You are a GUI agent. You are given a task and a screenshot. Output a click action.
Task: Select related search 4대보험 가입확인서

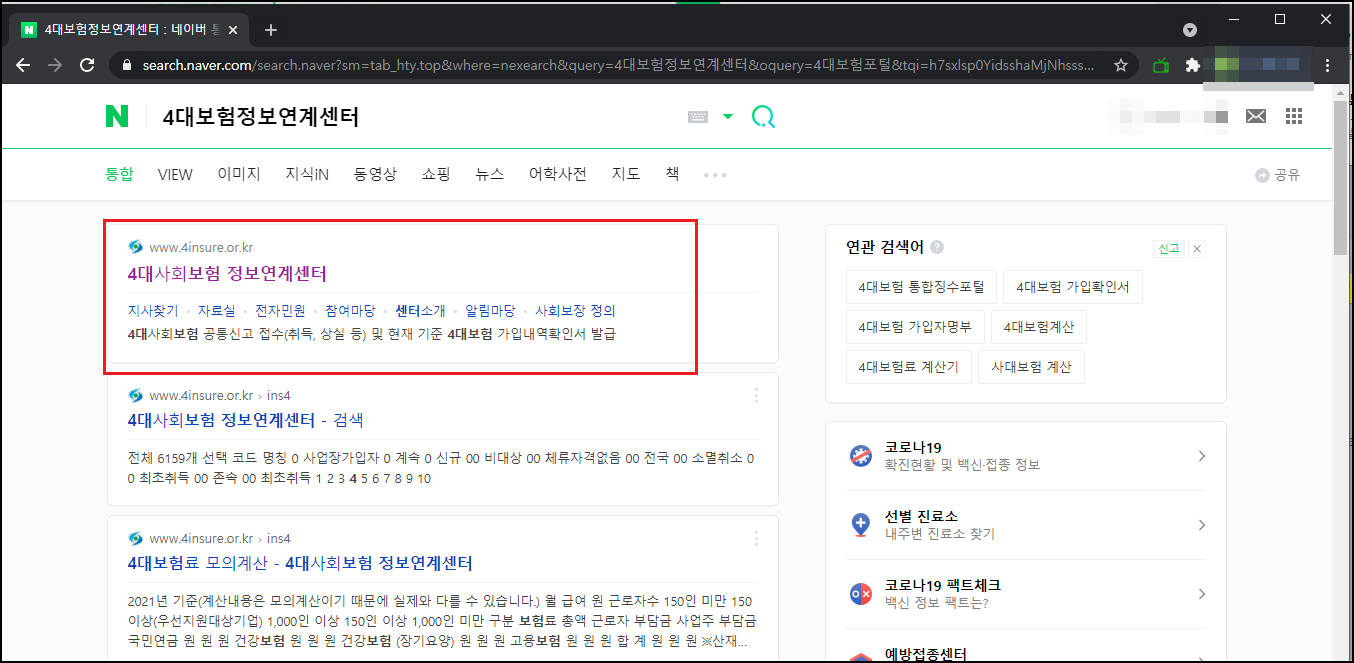[x=1072, y=287]
